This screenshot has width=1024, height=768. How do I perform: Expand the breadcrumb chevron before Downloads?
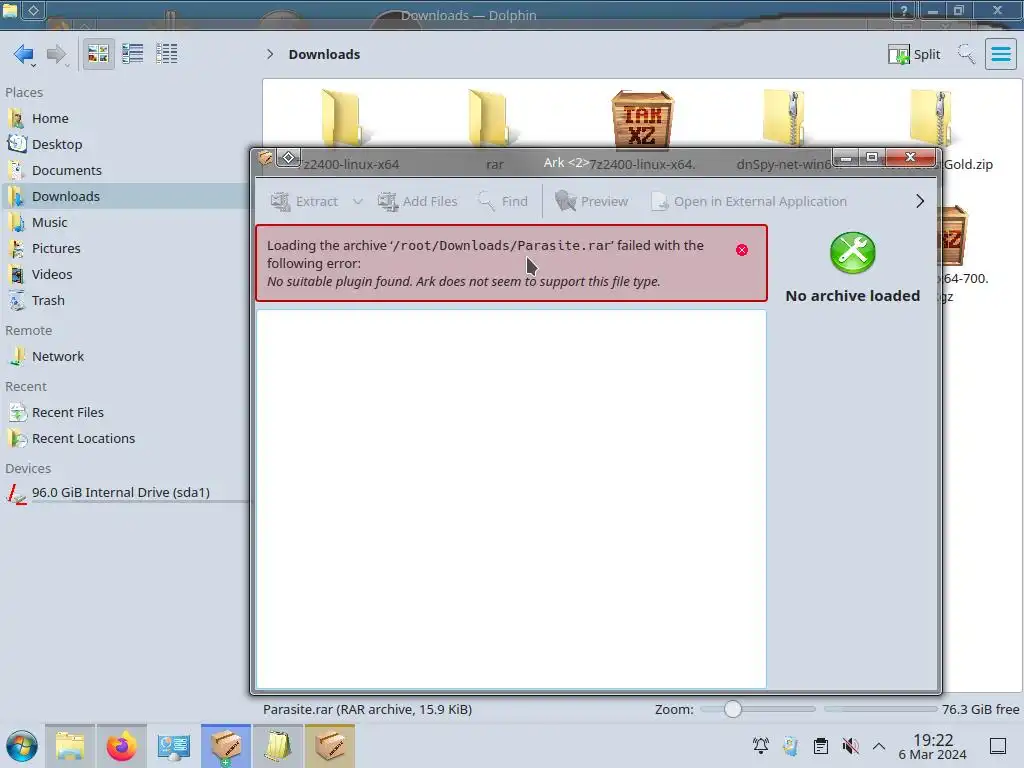coord(270,54)
